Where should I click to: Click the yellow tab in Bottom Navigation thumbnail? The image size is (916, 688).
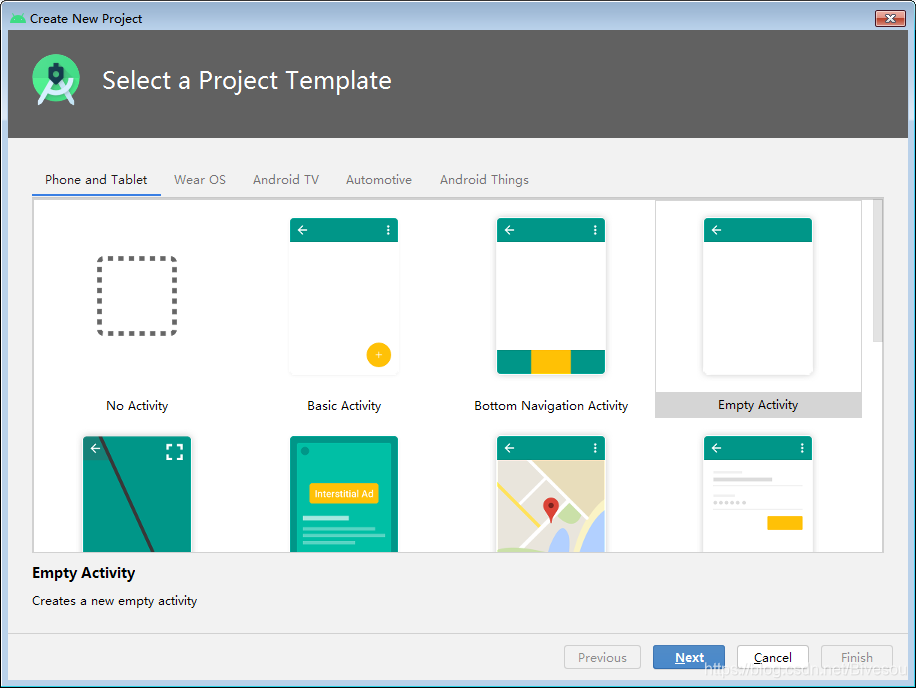[x=551, y=362]
